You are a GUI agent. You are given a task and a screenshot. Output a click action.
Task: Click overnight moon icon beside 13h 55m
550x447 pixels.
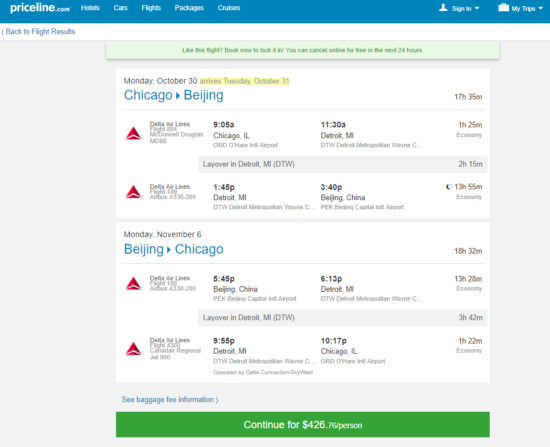point(449,187)
